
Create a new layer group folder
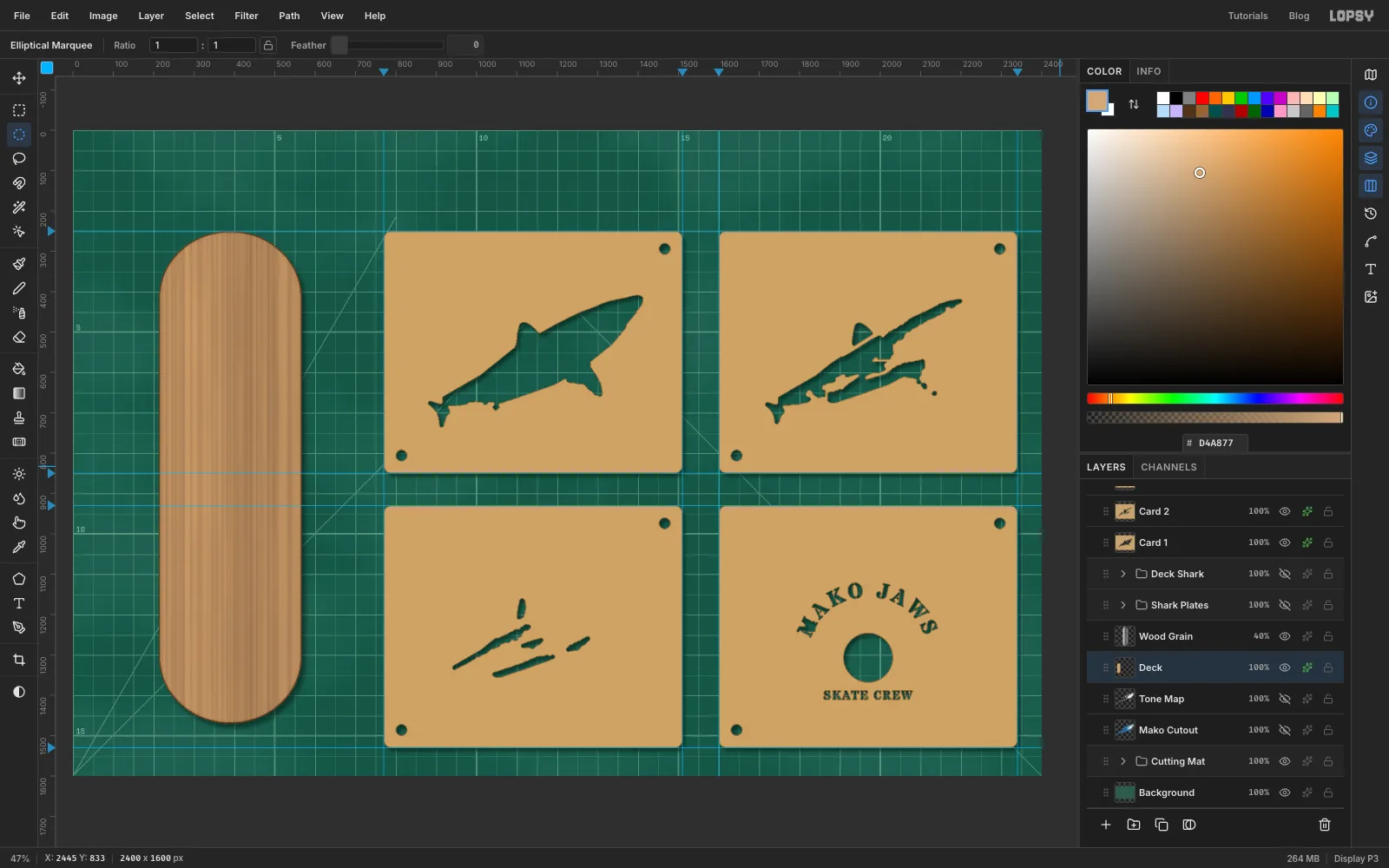1134,825
